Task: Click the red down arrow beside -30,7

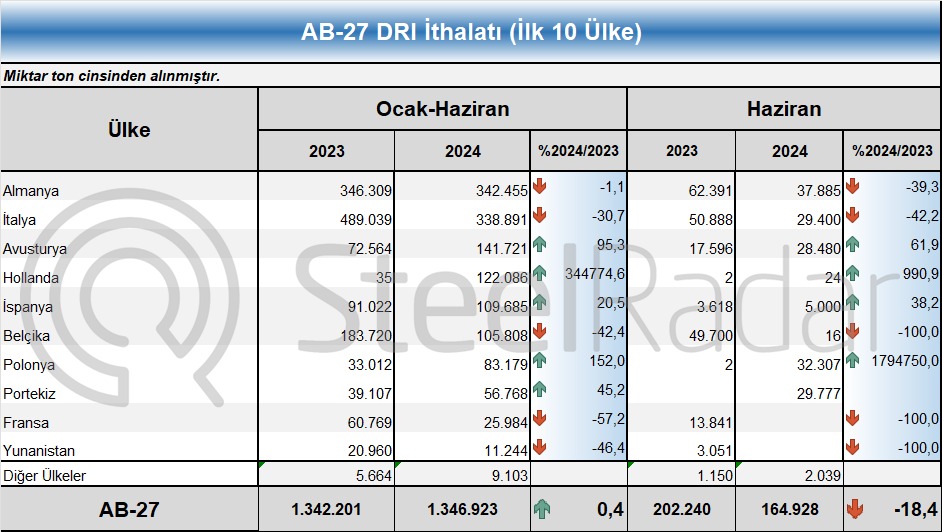Action: tap(539, 215)
